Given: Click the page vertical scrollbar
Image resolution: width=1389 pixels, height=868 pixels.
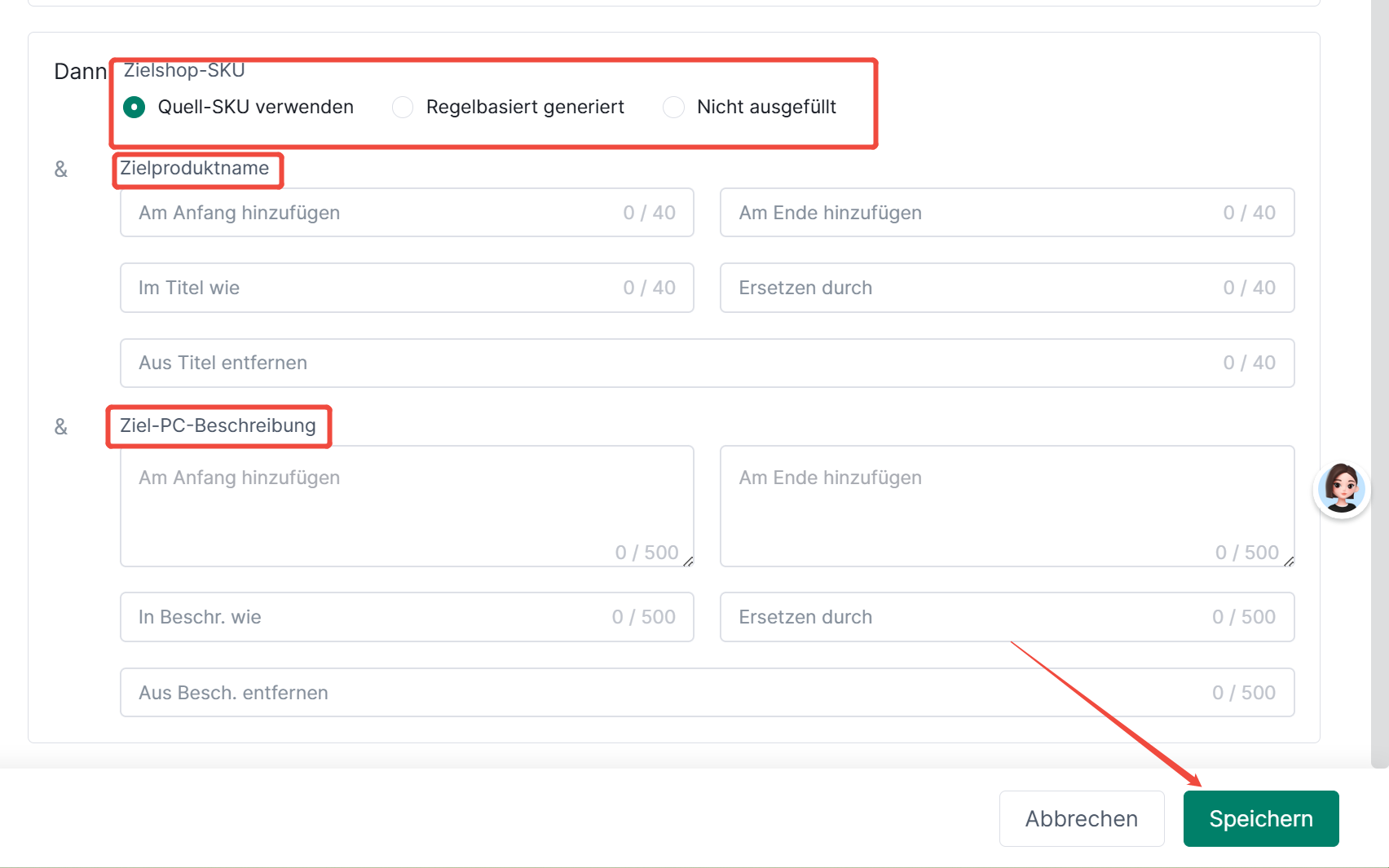Looking at the screenshot, I should 1380,384.
